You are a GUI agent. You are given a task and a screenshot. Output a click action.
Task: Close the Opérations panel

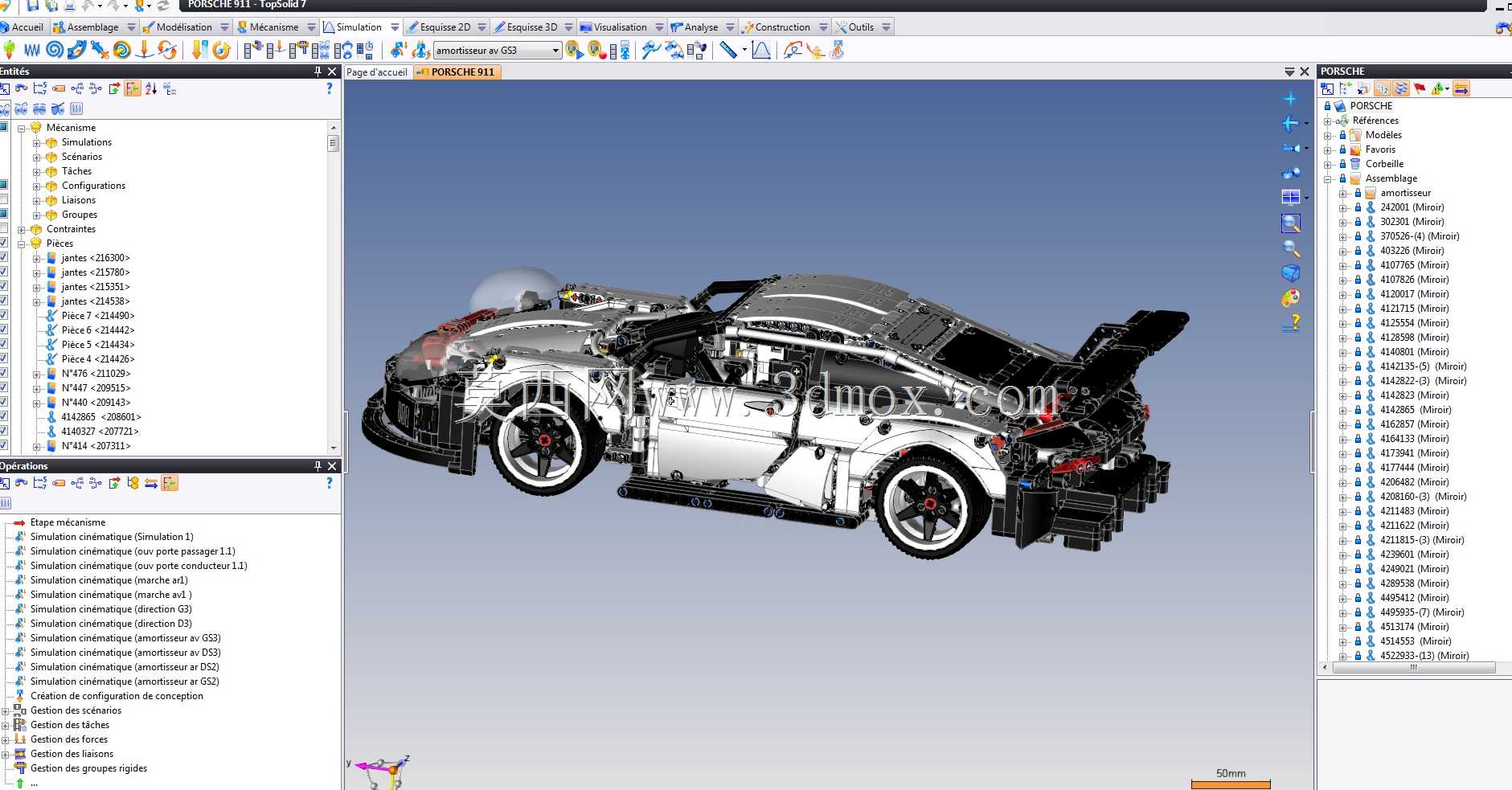333,466
